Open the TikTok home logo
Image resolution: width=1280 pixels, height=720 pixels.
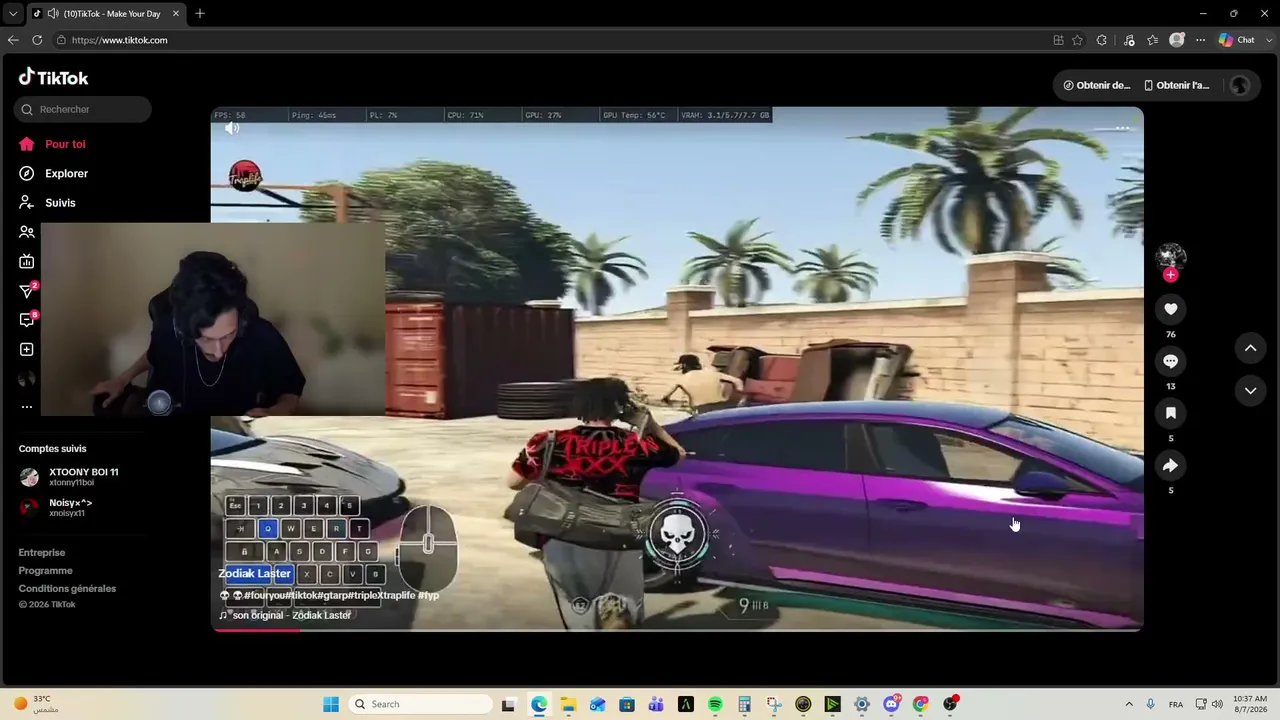54,77
